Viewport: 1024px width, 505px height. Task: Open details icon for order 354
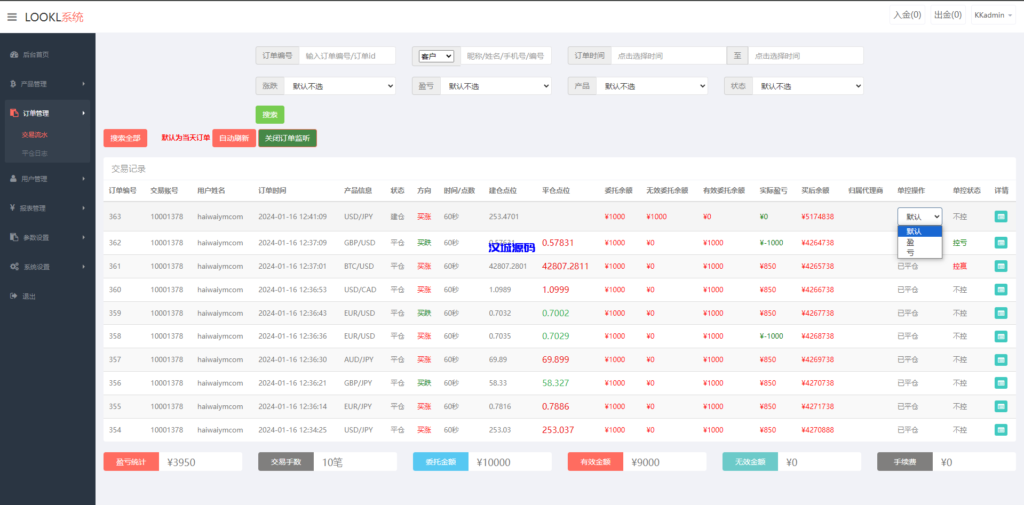pyautogui.click(x=1001, y=429)
